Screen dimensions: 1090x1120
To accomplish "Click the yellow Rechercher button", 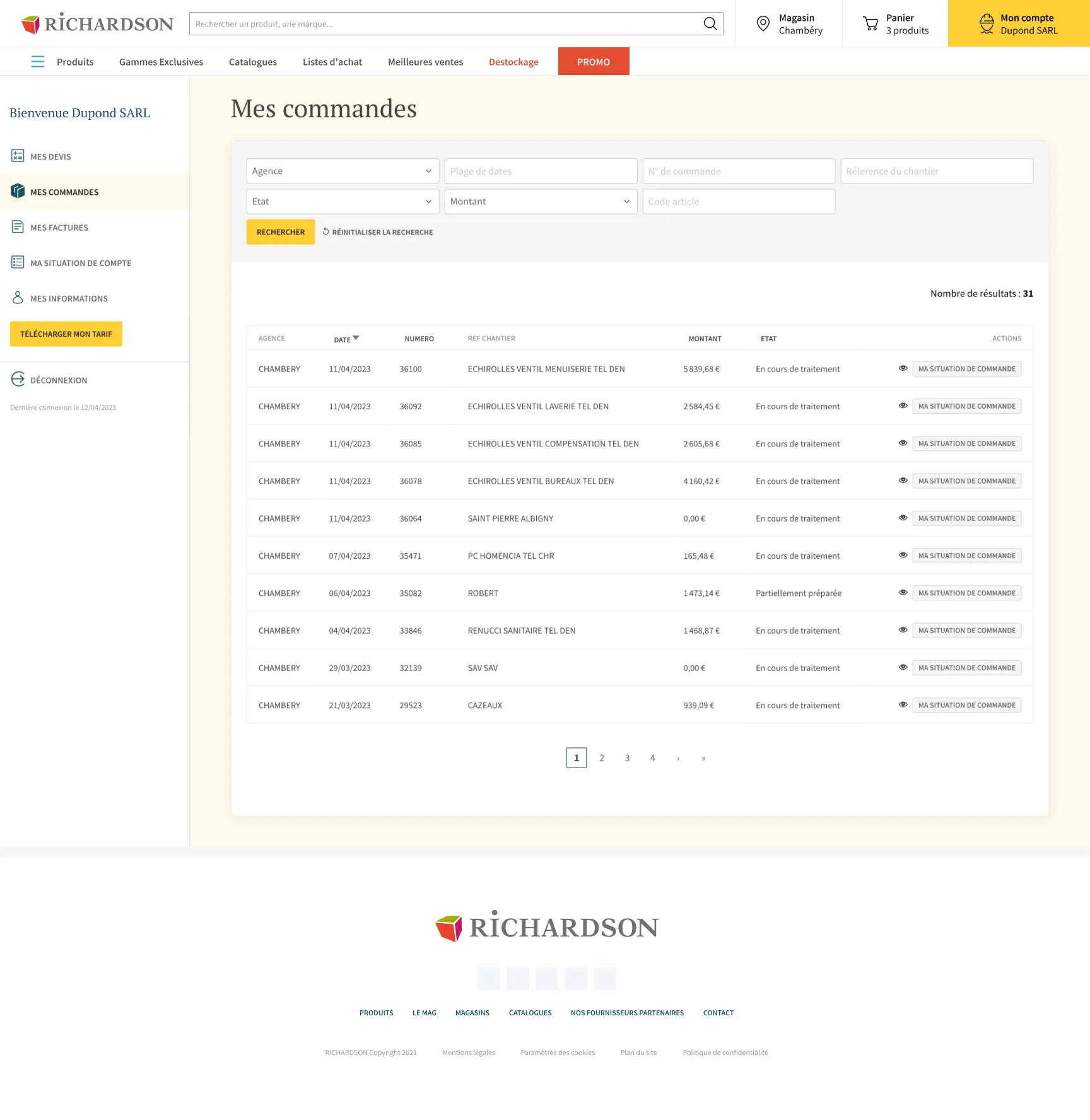I will (281, 232).
